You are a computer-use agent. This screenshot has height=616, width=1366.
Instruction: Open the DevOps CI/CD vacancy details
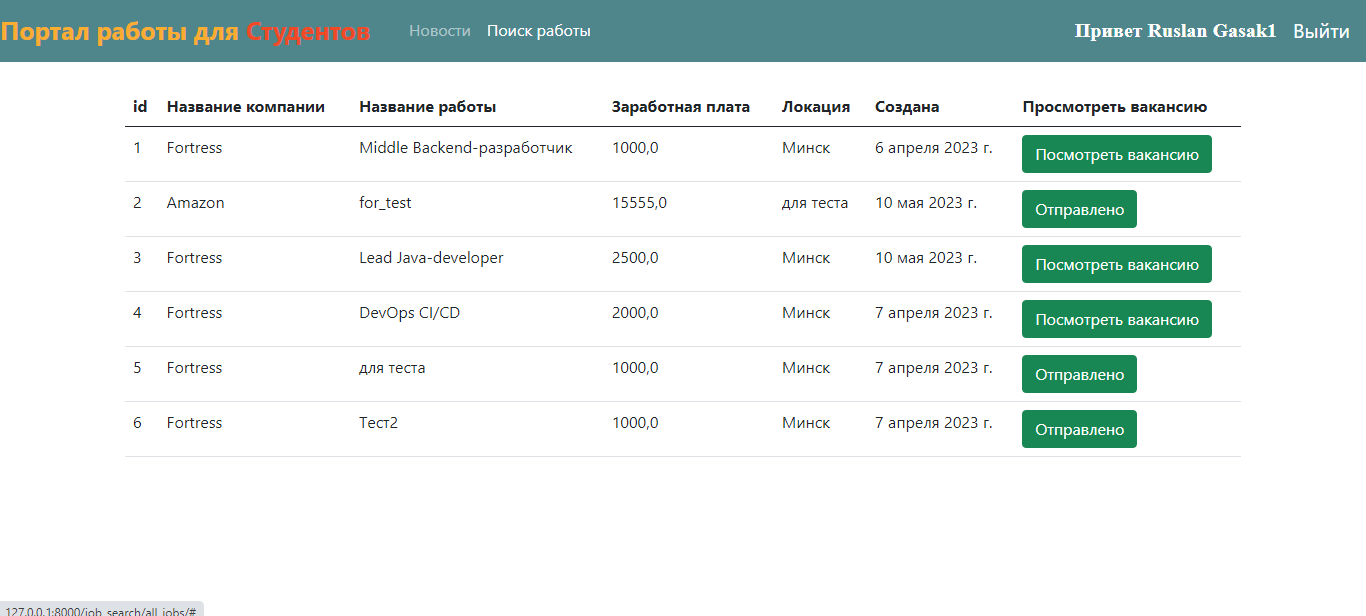click(1117, 319)
